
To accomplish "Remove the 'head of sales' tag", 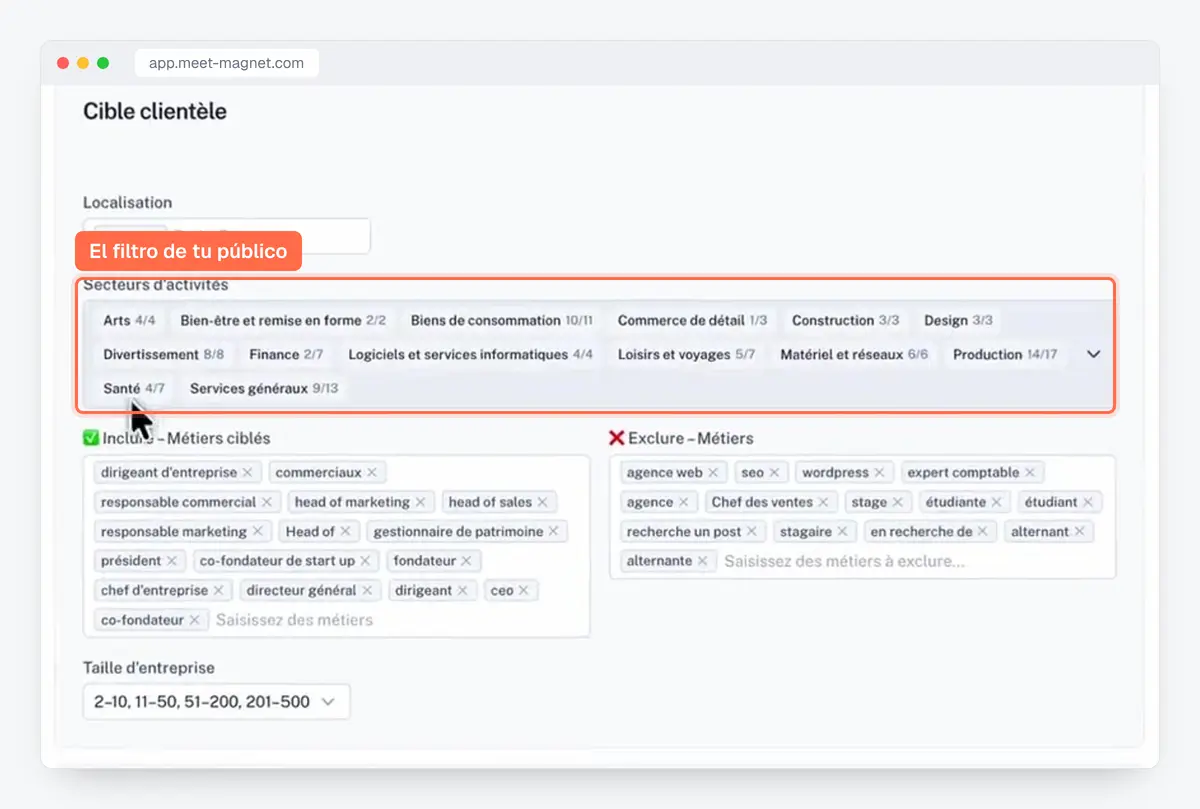I will coord(542,502).
